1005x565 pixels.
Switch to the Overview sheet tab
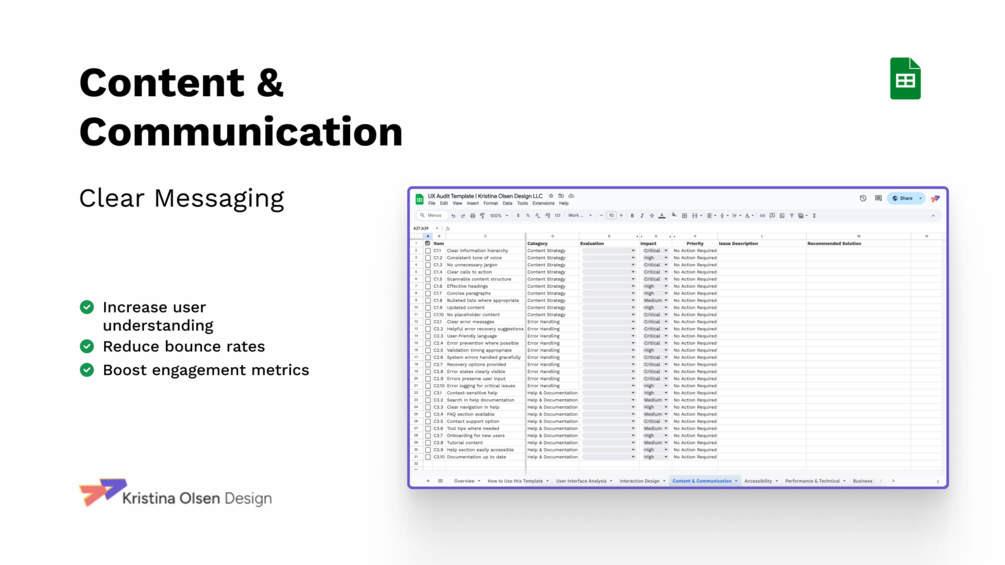(x=467, y=480)
